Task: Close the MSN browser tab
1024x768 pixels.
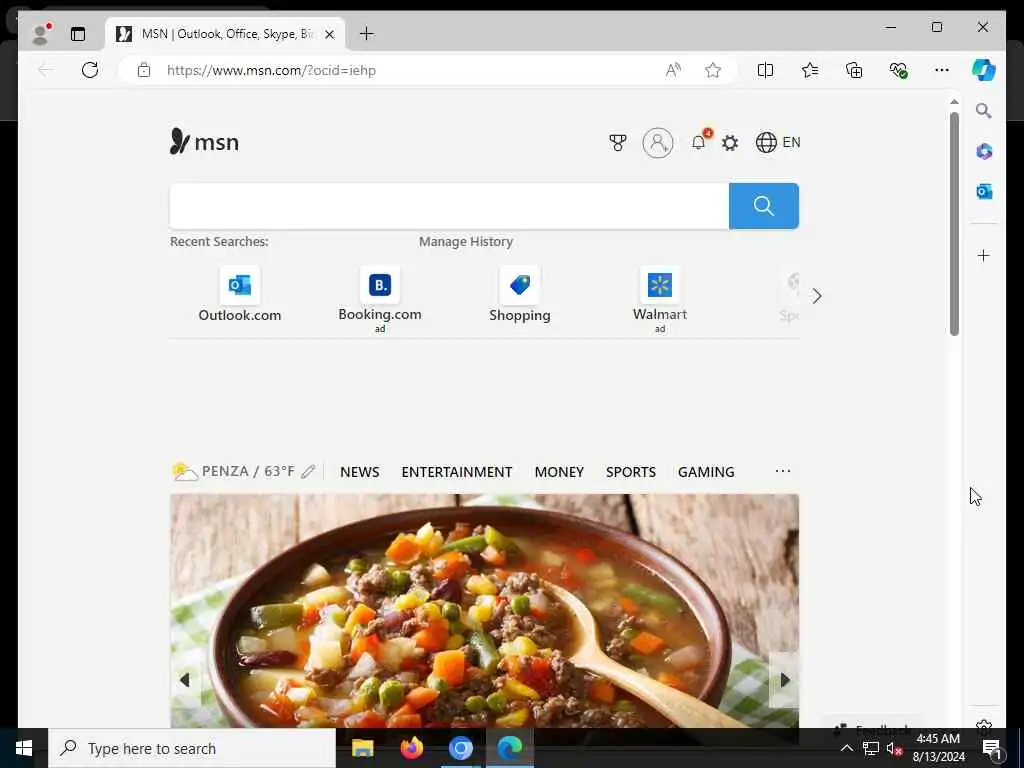Action: pyautogui.click(x=330, y=34)
